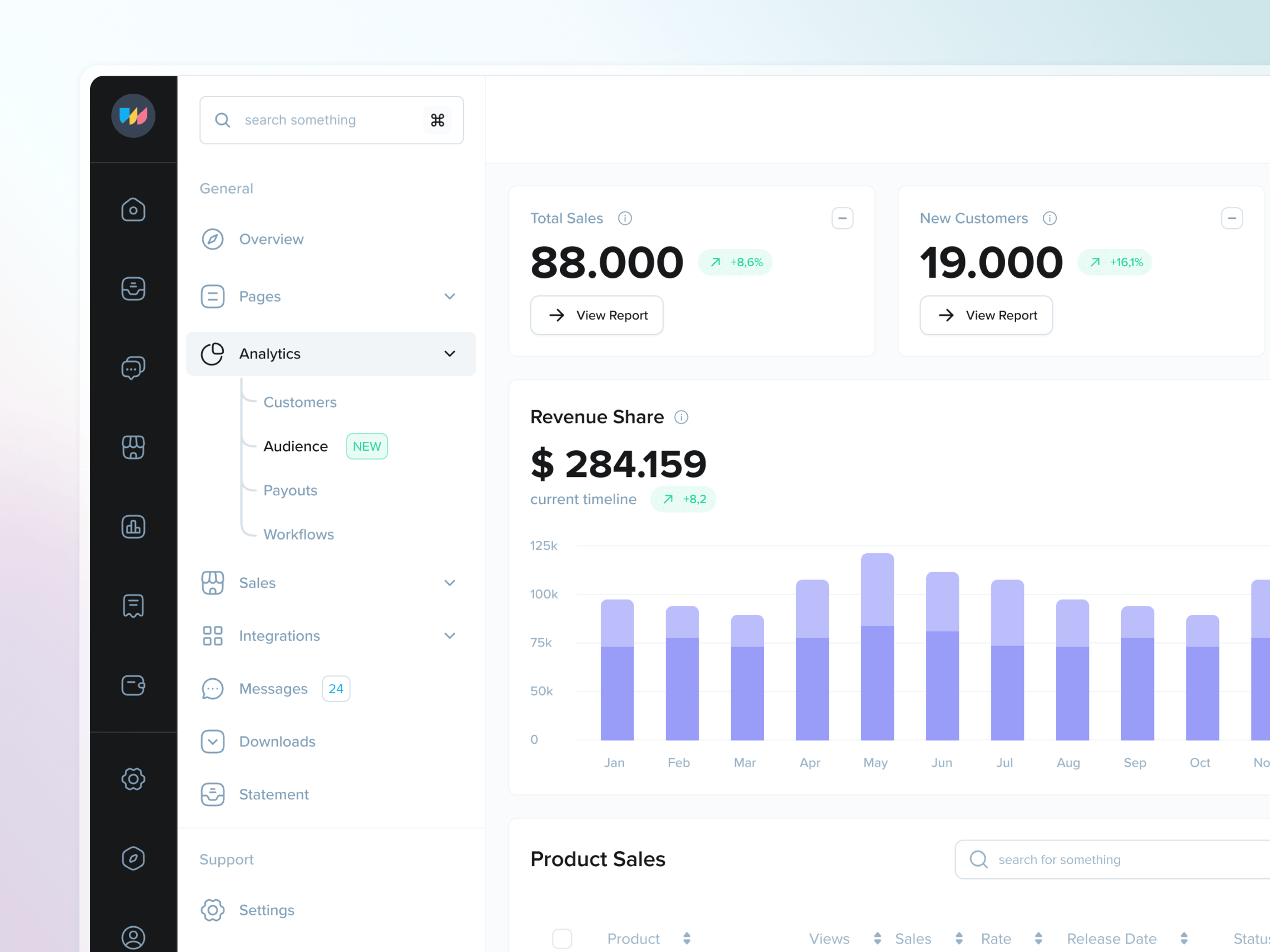Collapse the Analytics menu chevron

click(449, 354)
